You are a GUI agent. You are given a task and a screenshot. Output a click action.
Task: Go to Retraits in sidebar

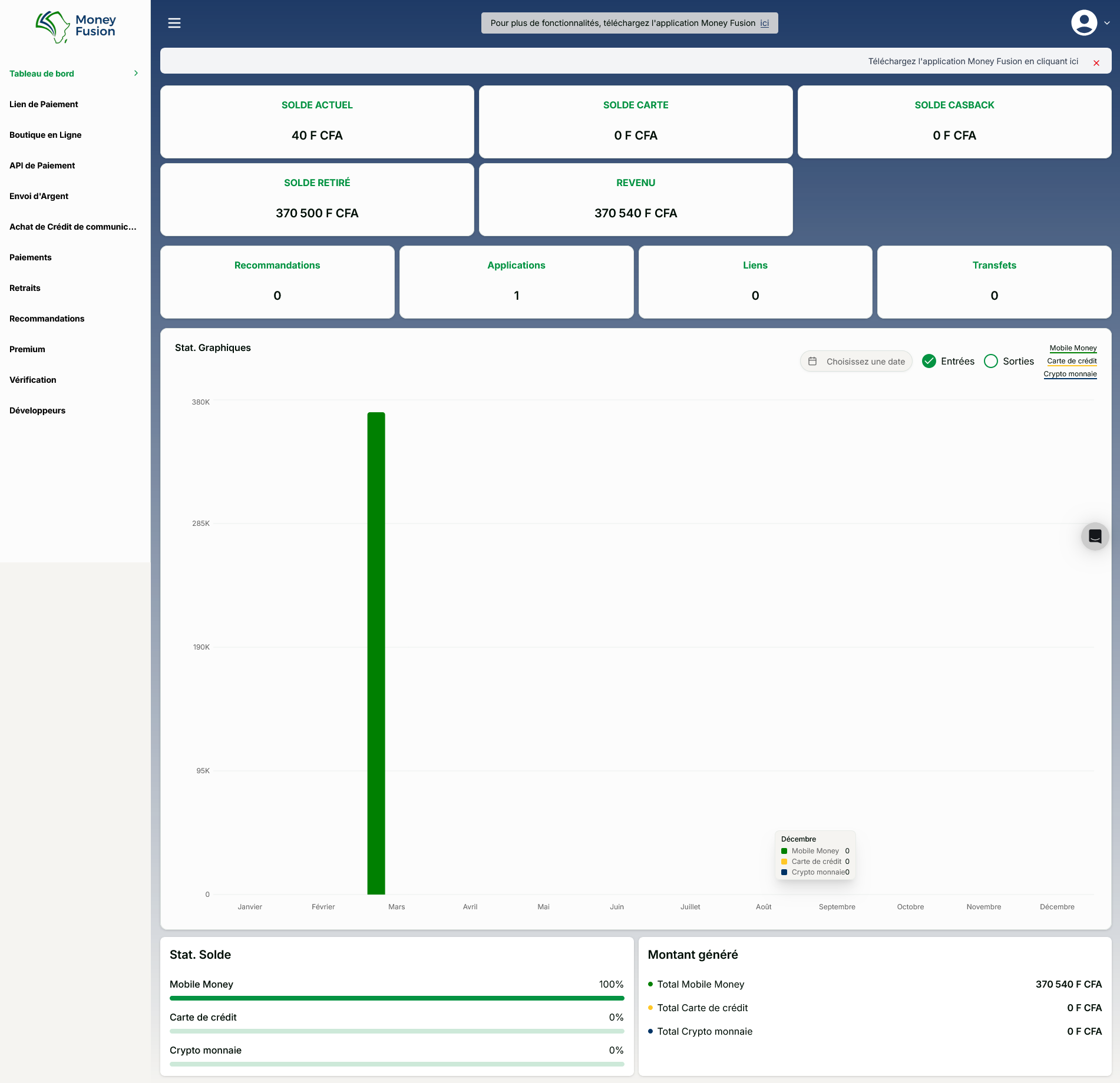click(25, 288)
